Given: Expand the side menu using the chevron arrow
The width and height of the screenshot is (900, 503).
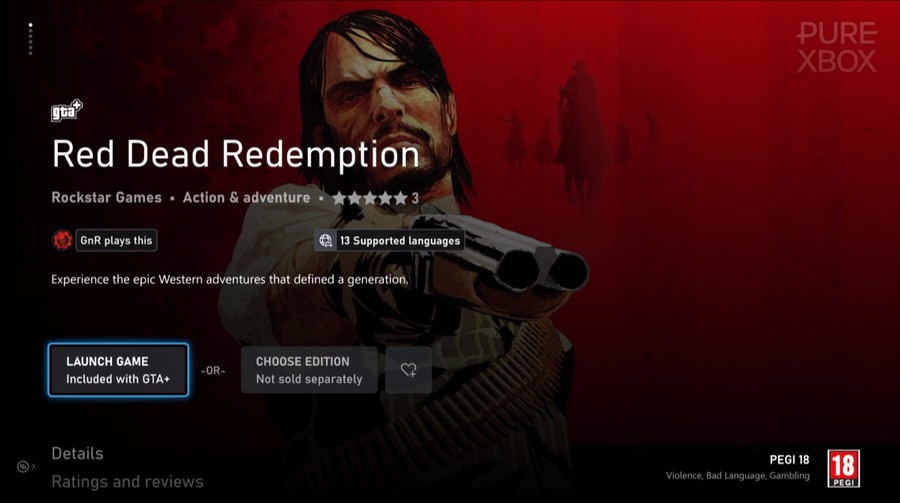Looking at the screenshot, I should 34,466.
